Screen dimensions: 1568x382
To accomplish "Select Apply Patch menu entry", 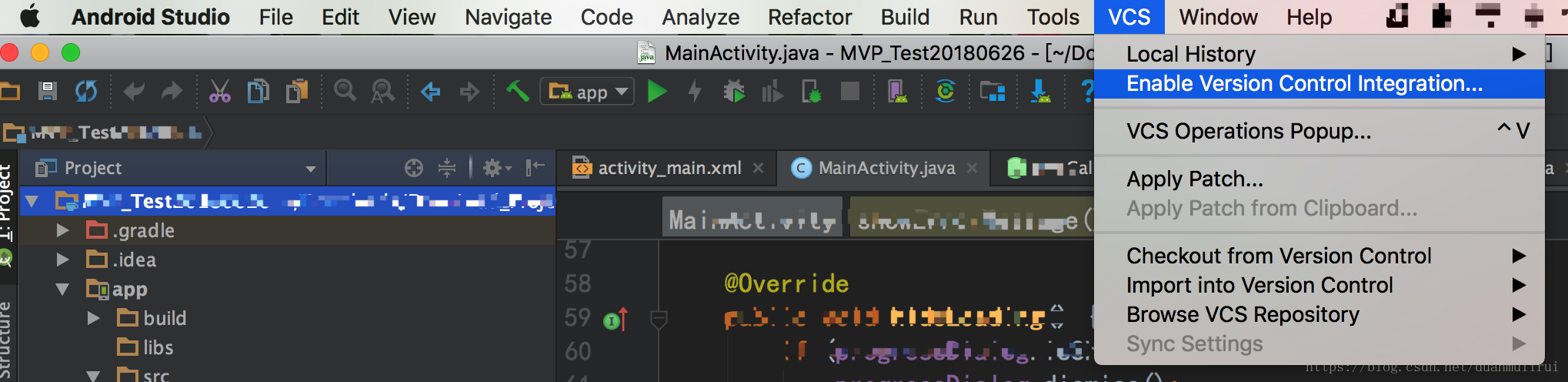I will [x=1319, y=179].
